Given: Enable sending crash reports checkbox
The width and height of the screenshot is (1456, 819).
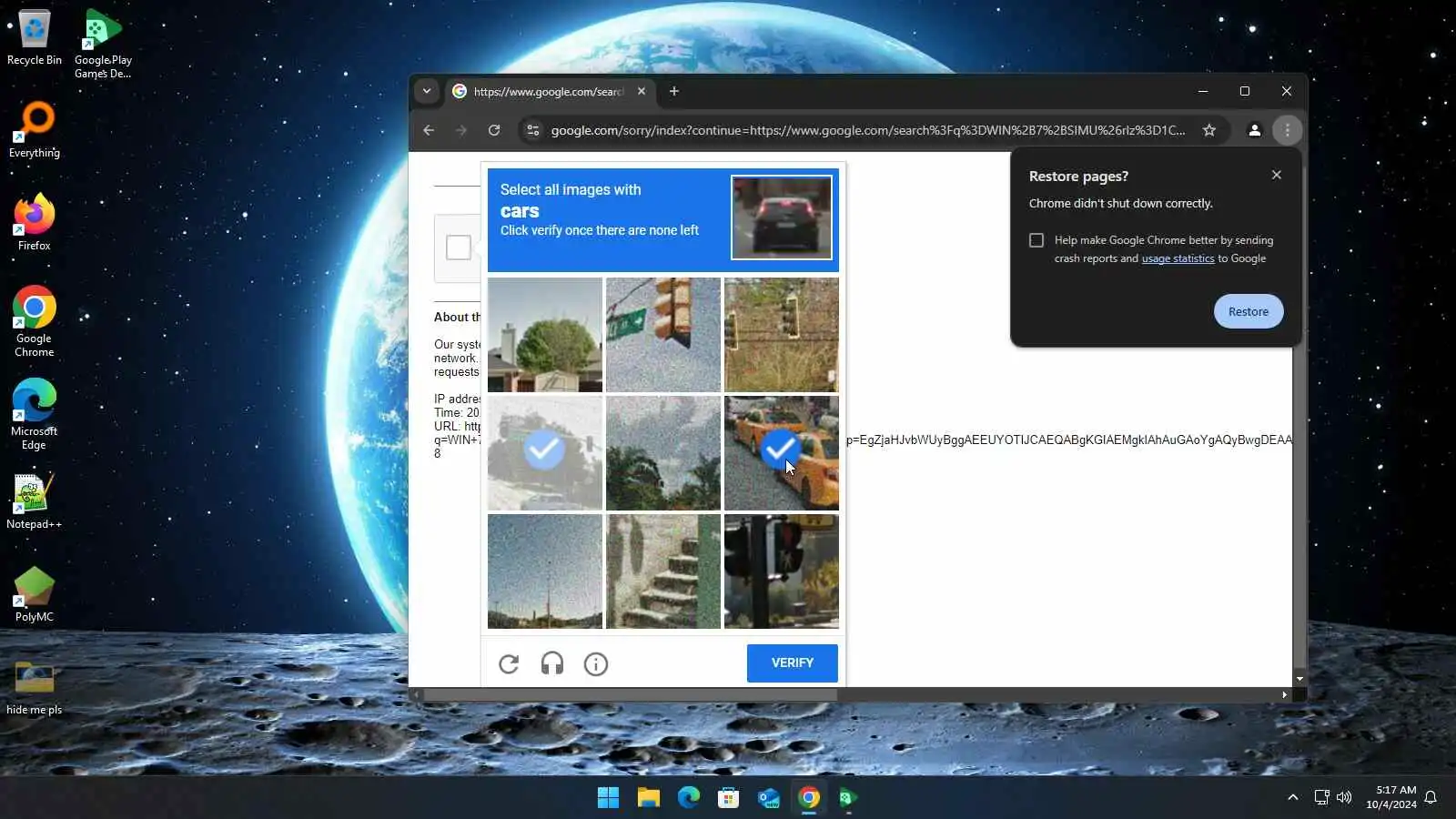Looking at the screenshot, I should pos(1036,240).
